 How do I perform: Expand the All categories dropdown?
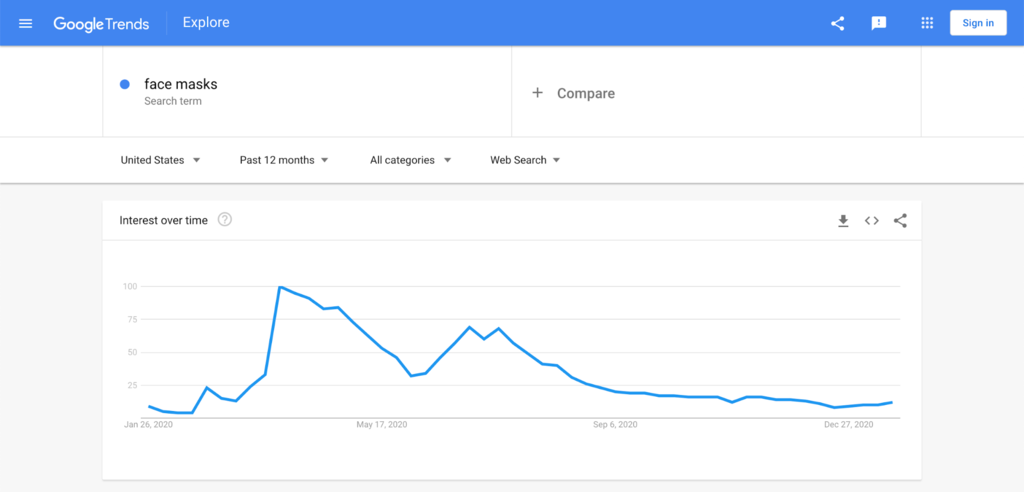(411, 160)
